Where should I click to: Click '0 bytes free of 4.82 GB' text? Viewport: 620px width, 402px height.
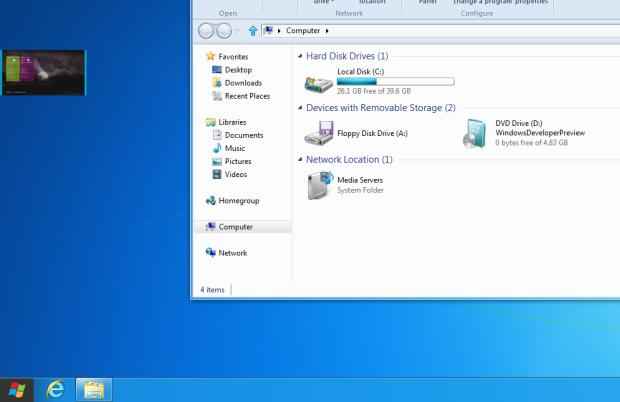pyautogui.click(x=531, y=142)
